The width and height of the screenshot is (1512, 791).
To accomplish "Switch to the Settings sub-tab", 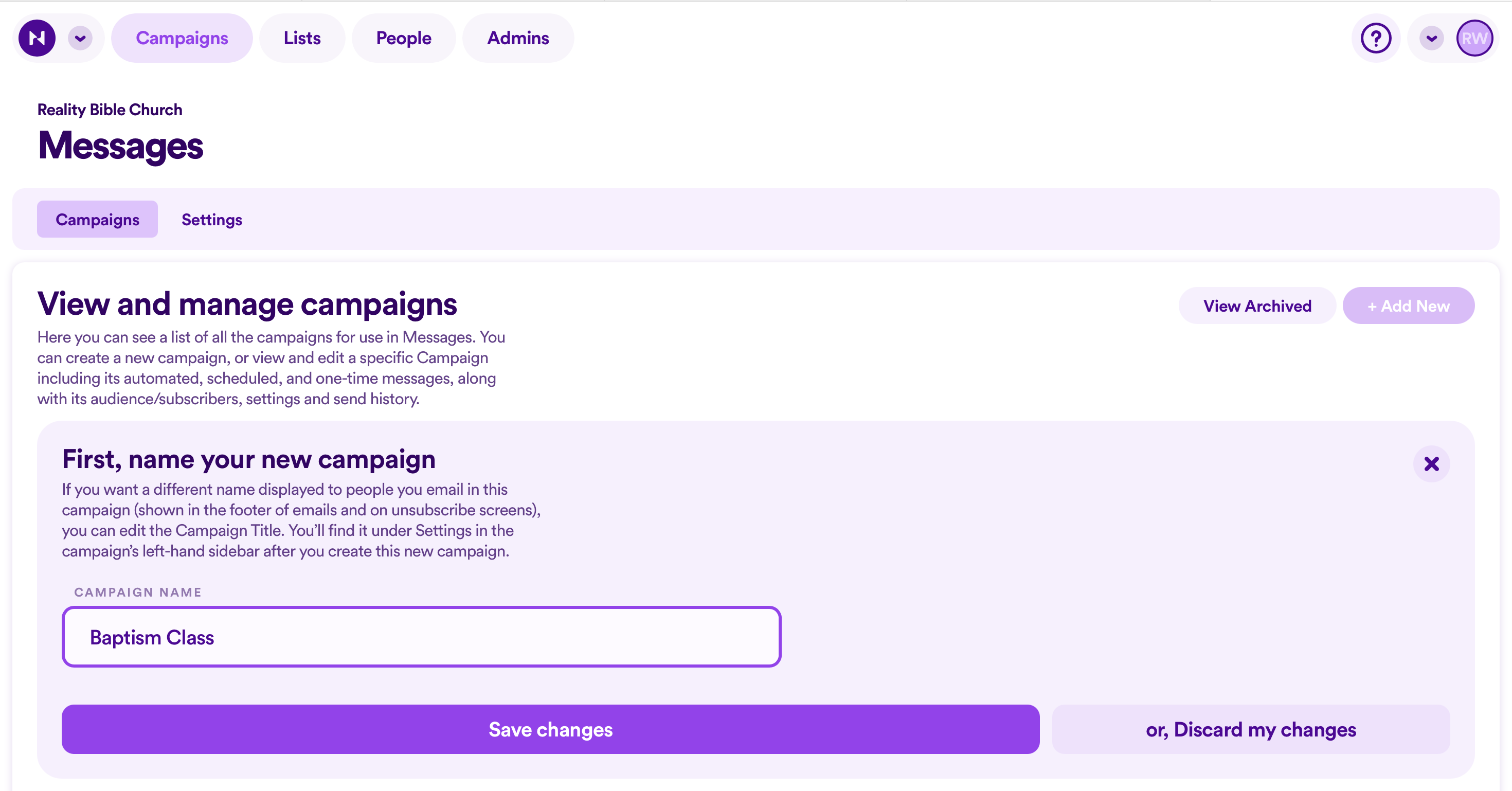I will (x=212, y=220).
